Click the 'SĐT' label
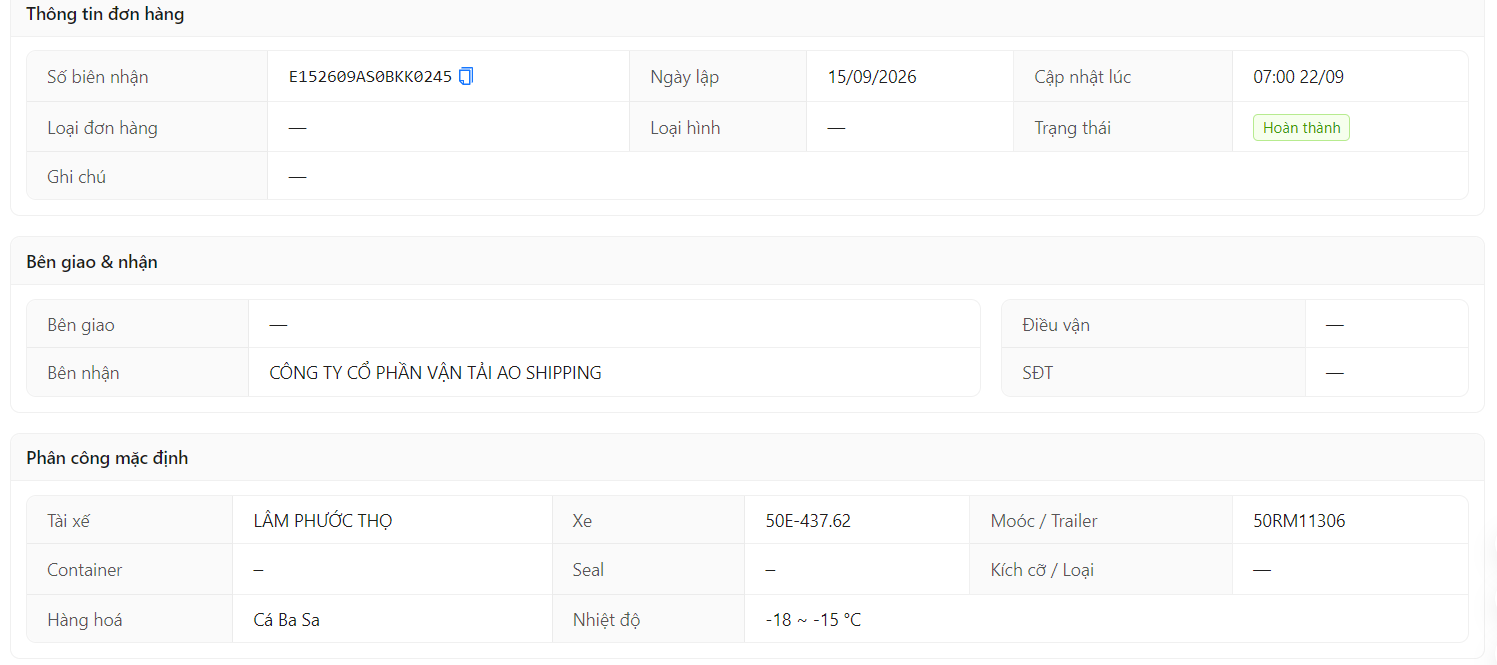Viewport: 1497px width, 665px height. tap(1038, 373)
